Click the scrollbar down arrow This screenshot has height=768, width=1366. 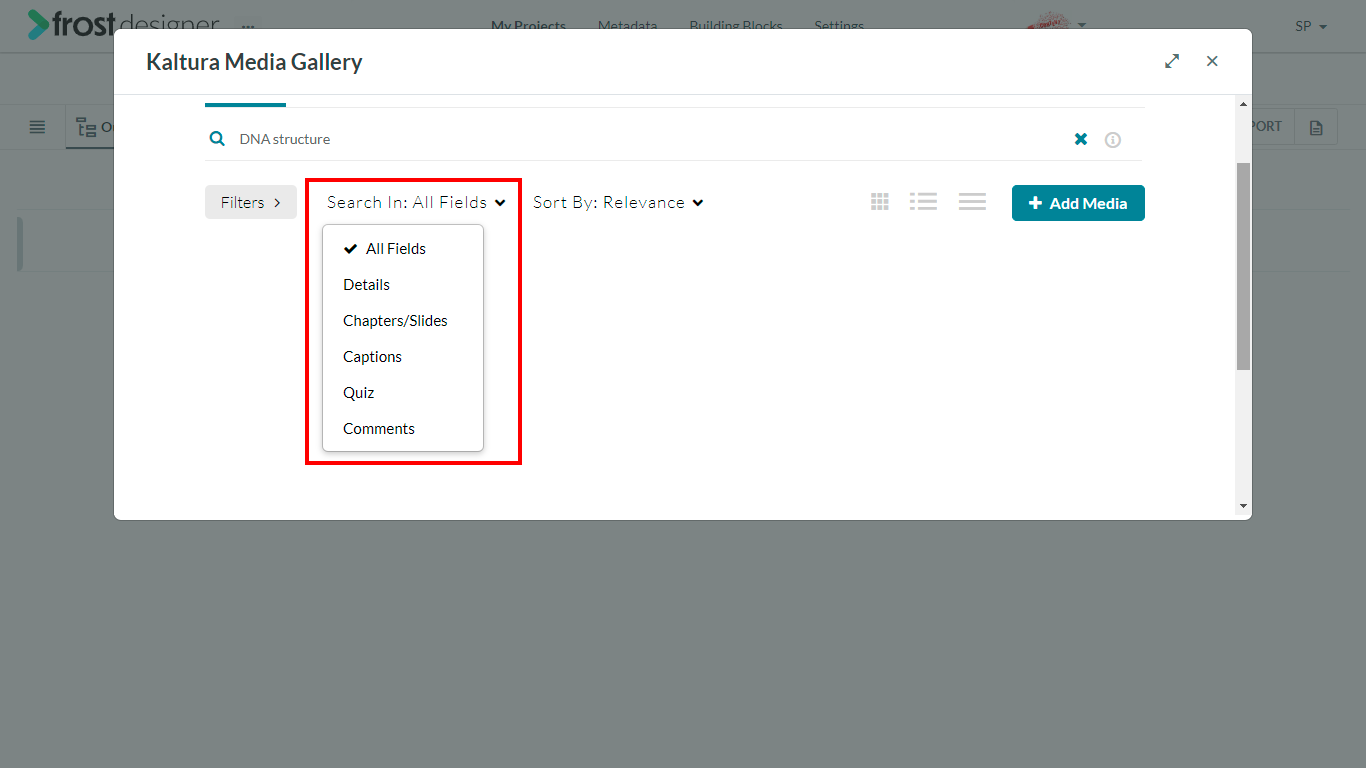click(x=1243, y=506)
